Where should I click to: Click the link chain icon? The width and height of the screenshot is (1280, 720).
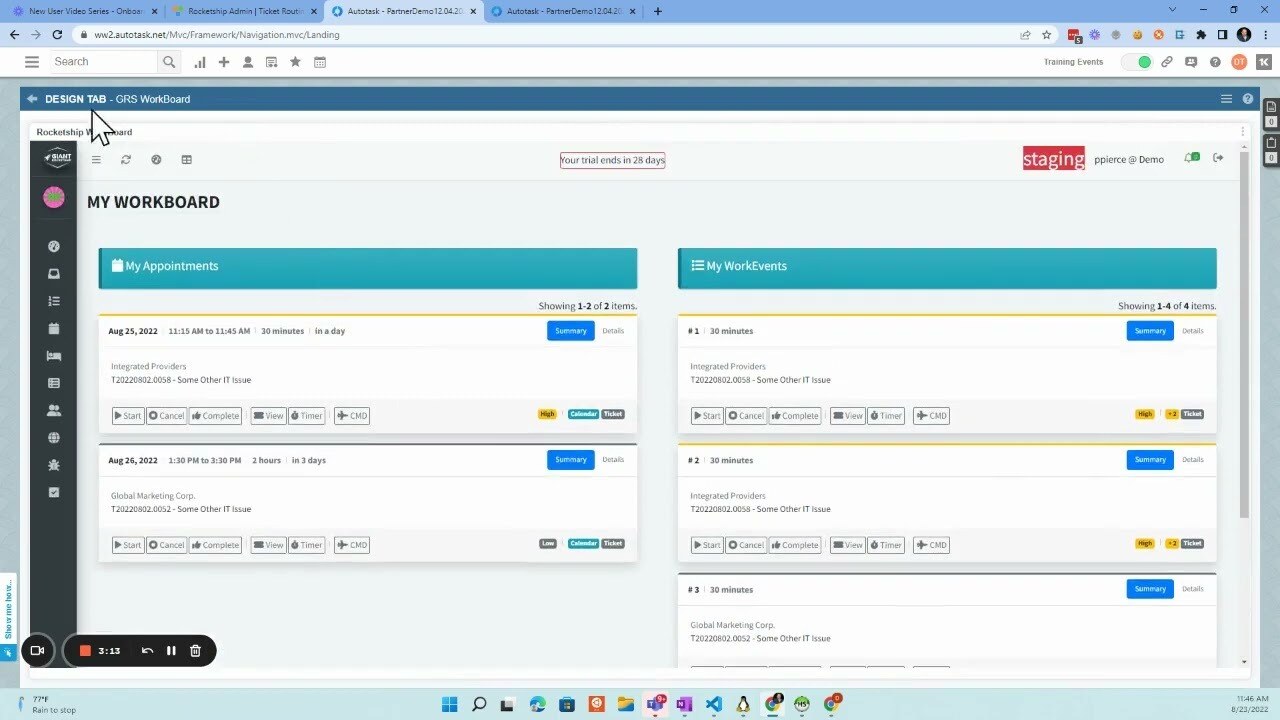1166,62
